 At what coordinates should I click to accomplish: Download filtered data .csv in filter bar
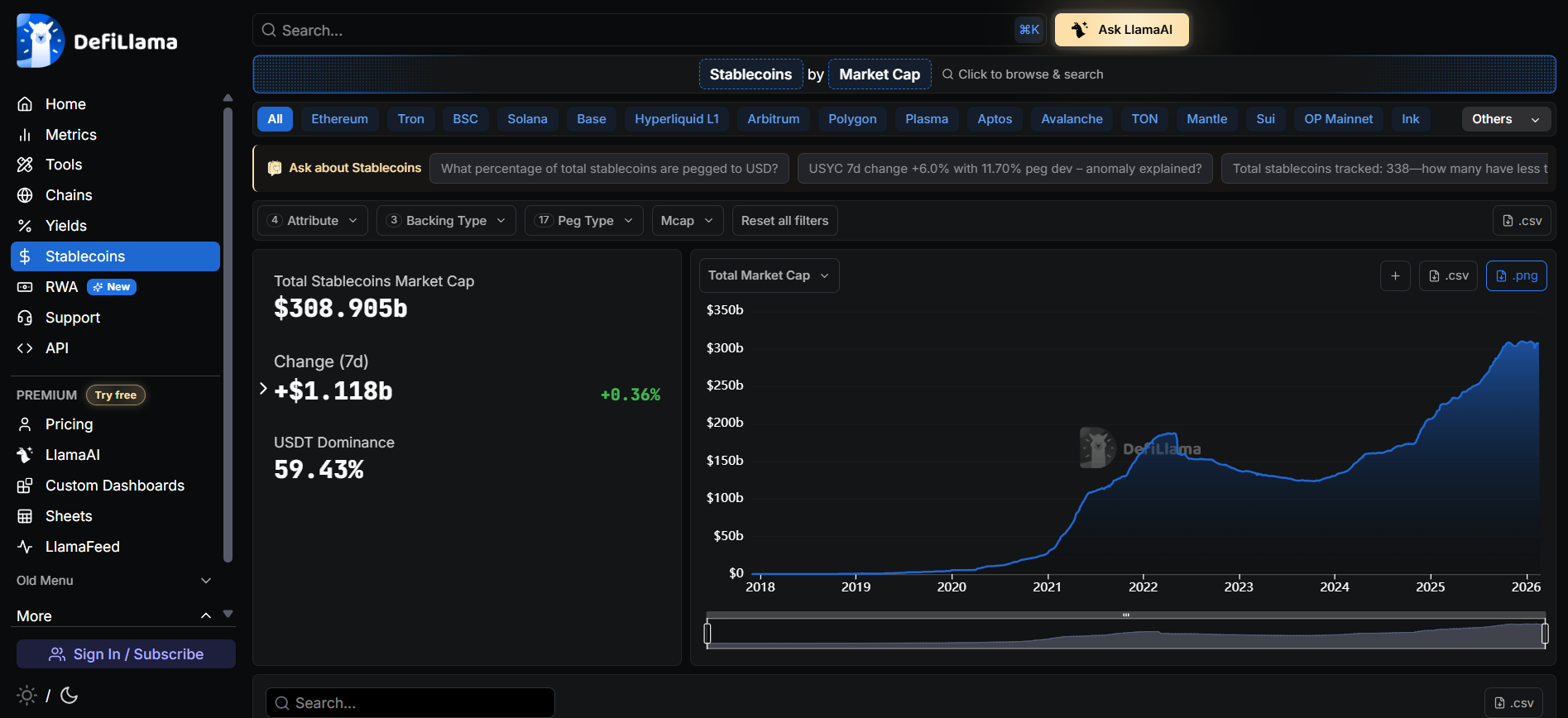click(x=1522, y=221)
